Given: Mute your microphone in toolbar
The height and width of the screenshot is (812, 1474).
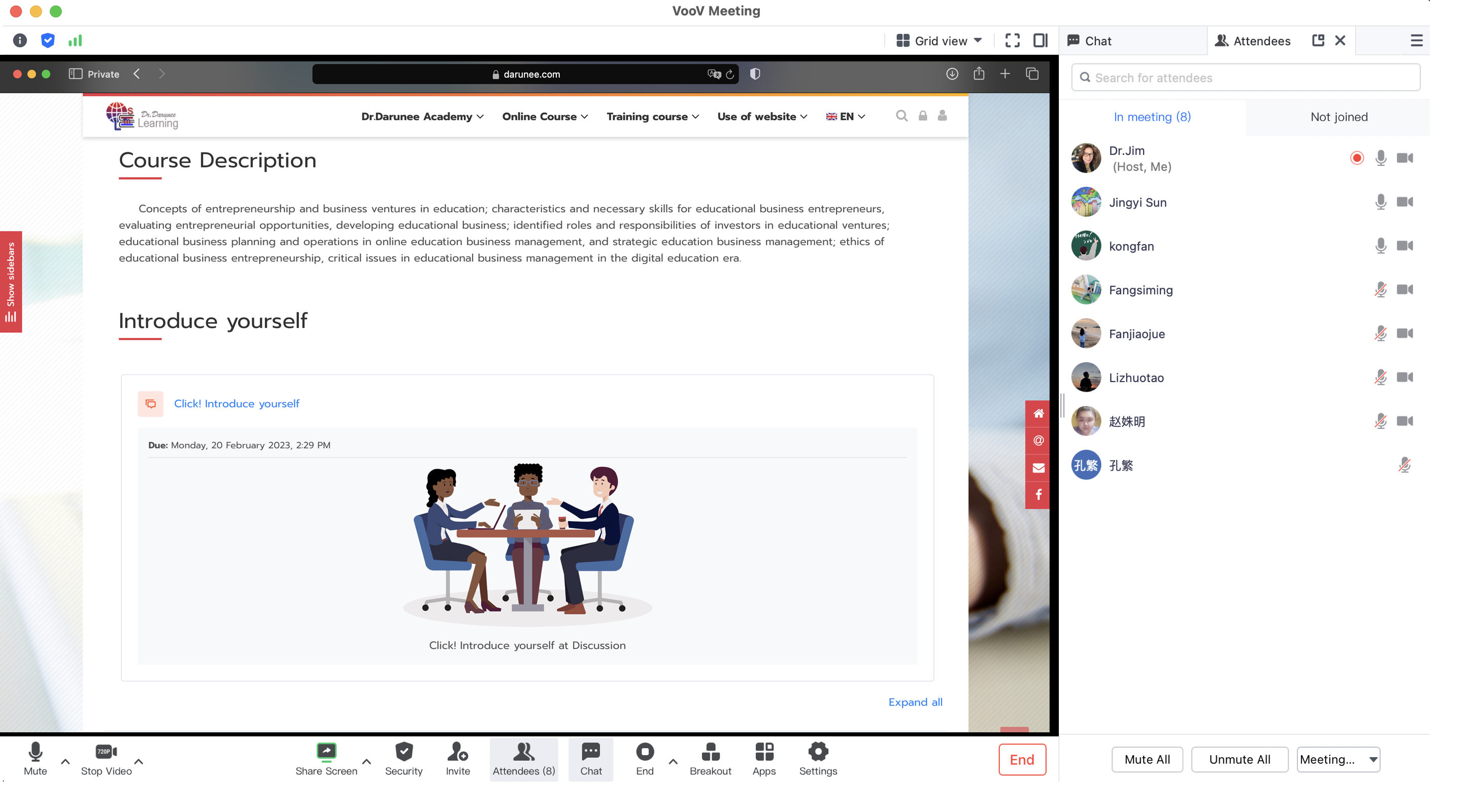Looking at the screenshot, I should point(36,759).
